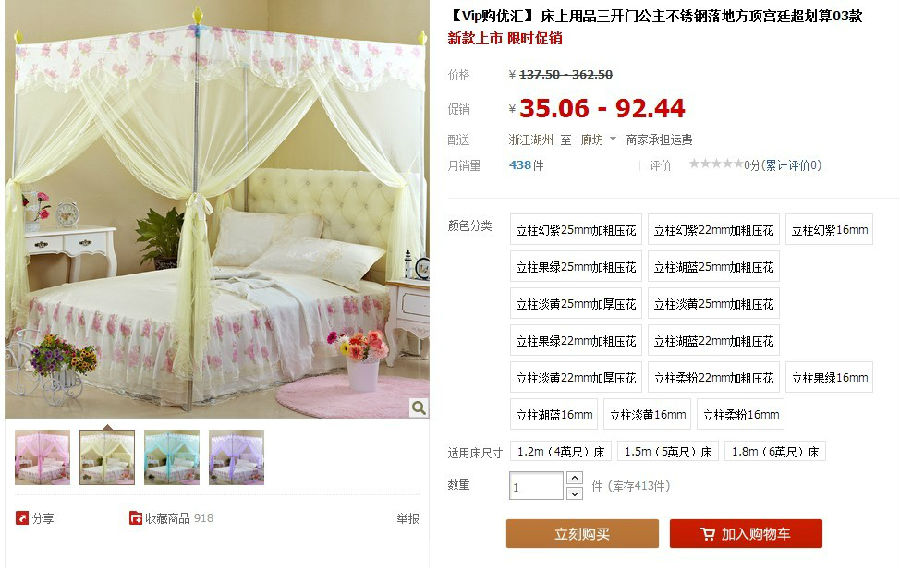View the pink canopy thumbnail

coord(42,457)
